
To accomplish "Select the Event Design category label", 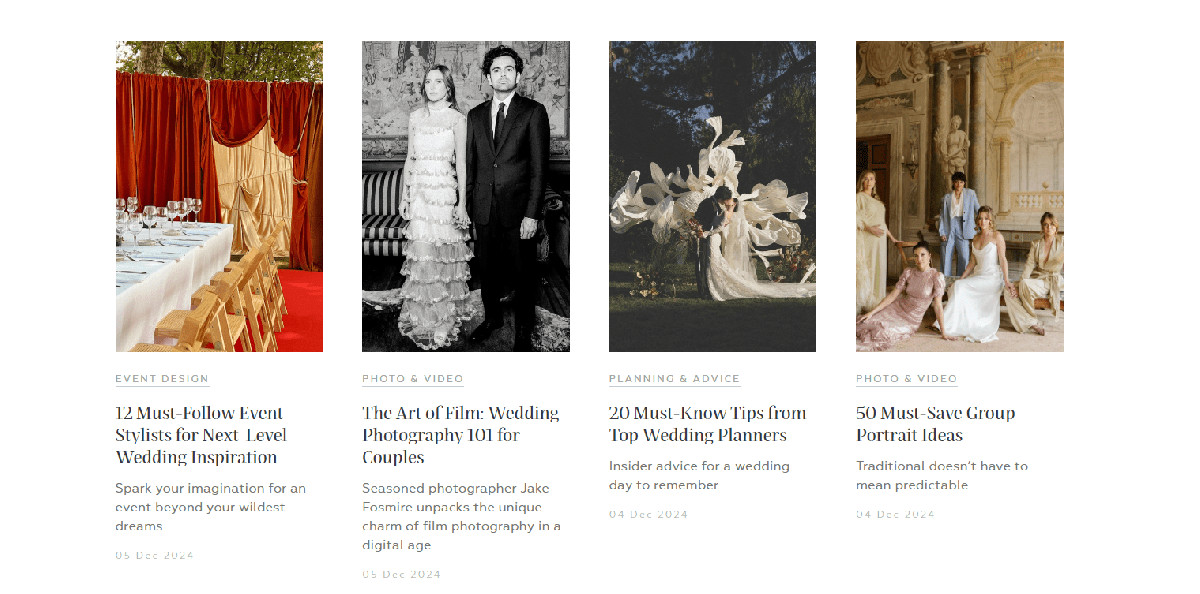I will click(162, 379).
